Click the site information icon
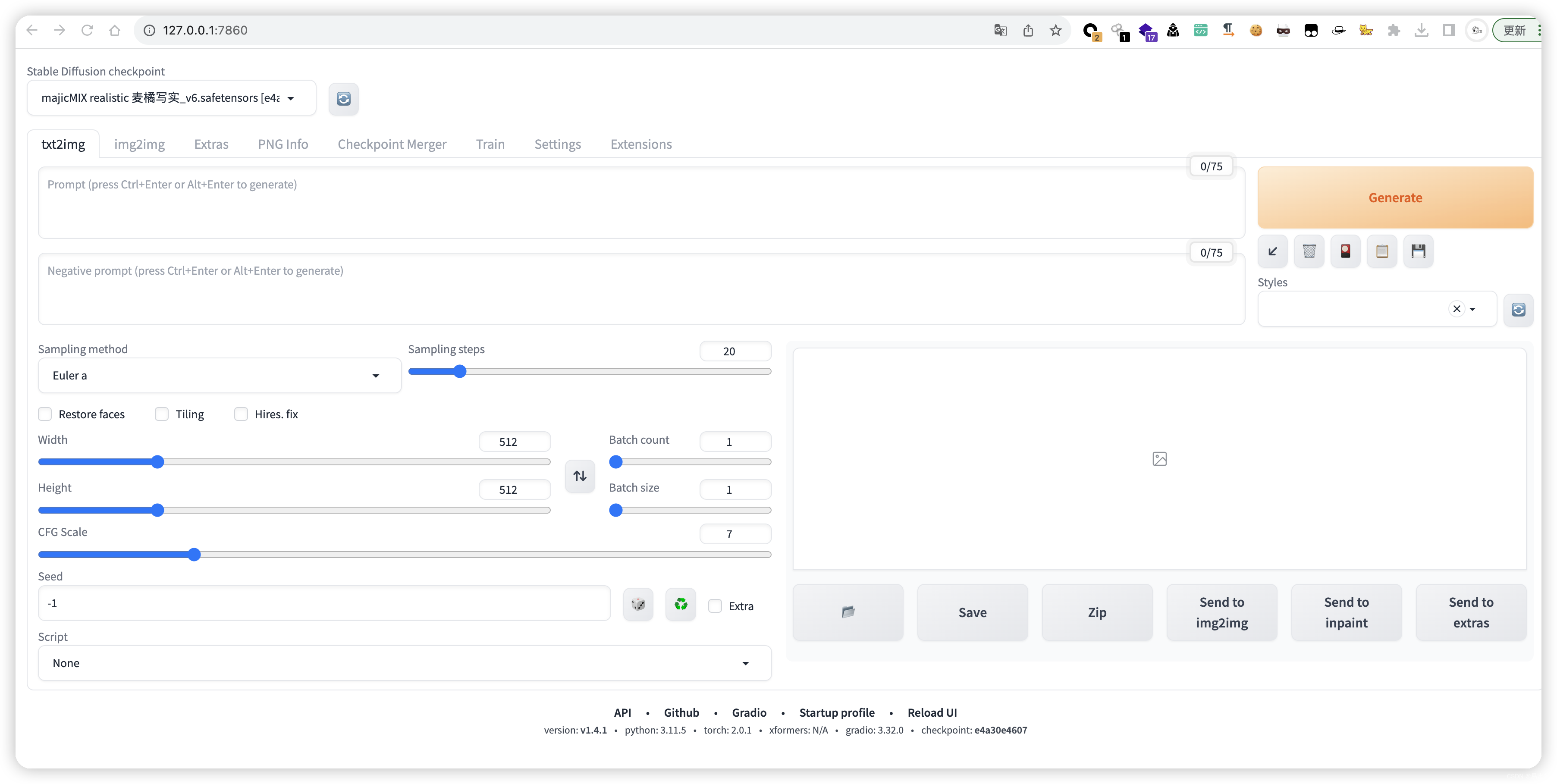Screen dimensions: 1557x784 tap(149, 30)
